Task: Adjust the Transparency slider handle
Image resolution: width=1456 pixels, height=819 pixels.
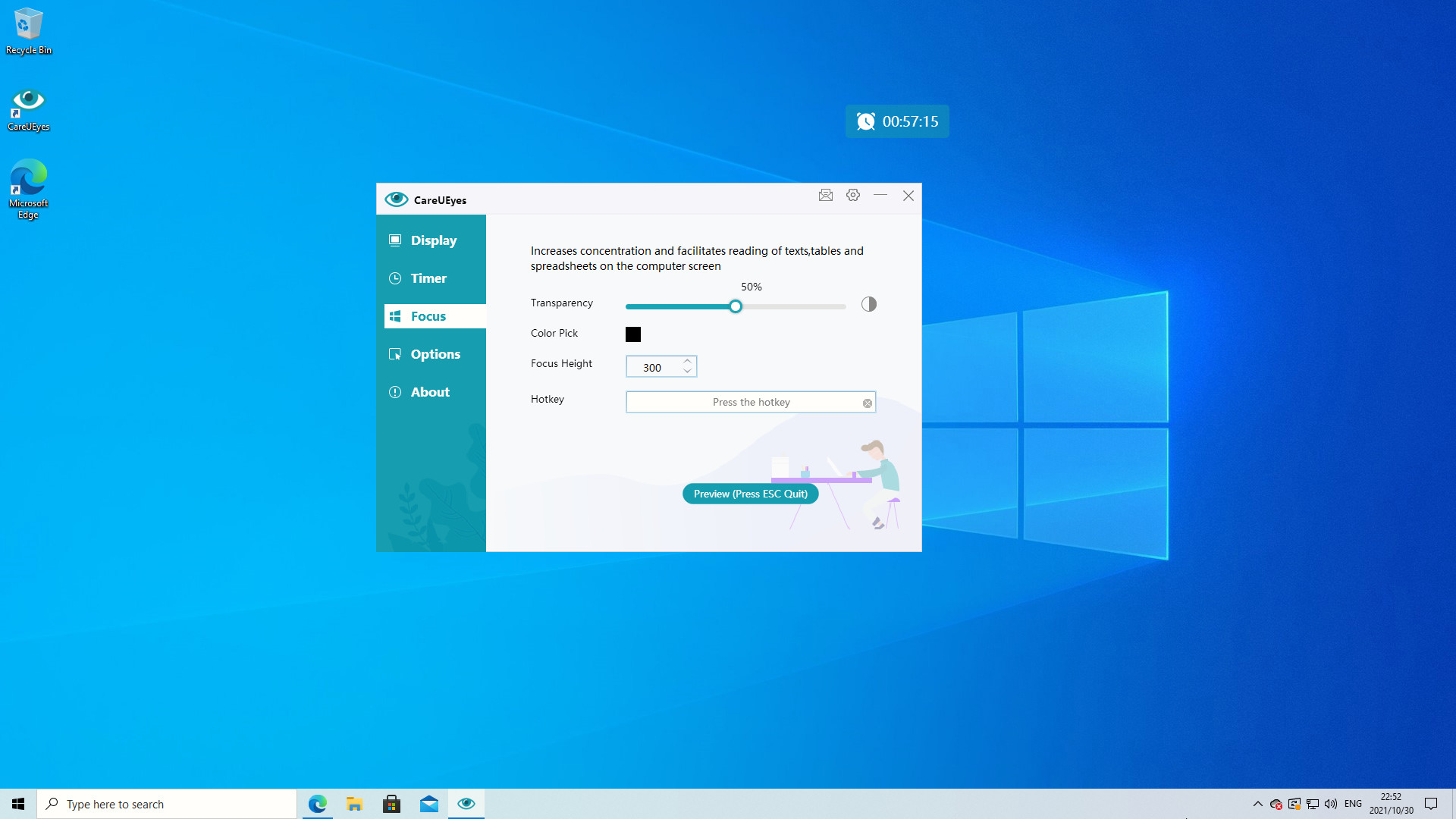Action: (735, 306)
